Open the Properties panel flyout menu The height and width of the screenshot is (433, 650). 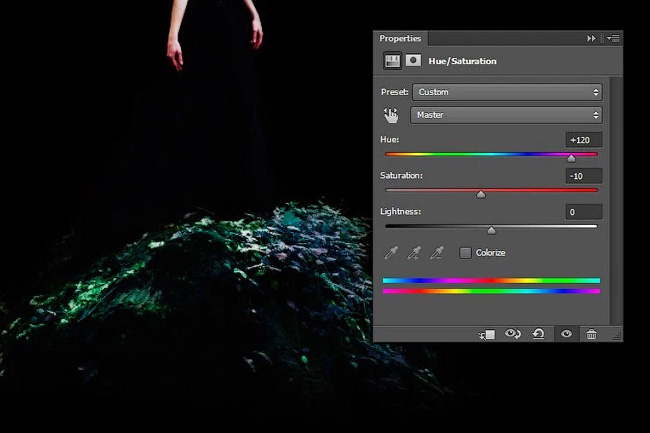click(x=613, y=39)
